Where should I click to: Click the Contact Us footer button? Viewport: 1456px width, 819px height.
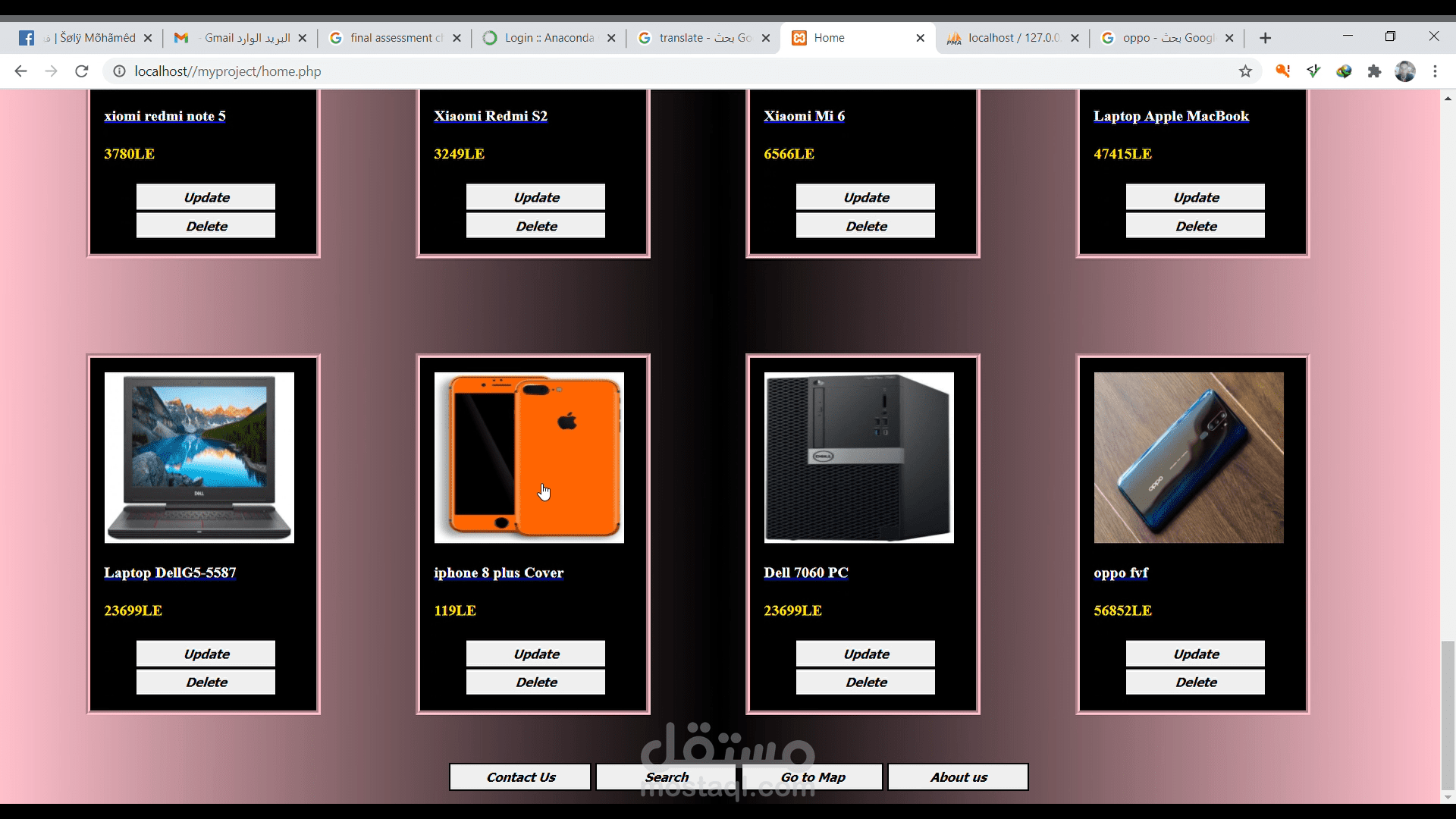(520, 777)
